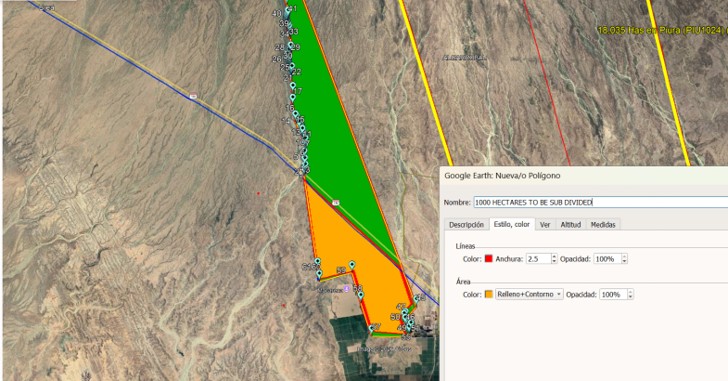Select placemark pin labeled 57

[371, 329]
